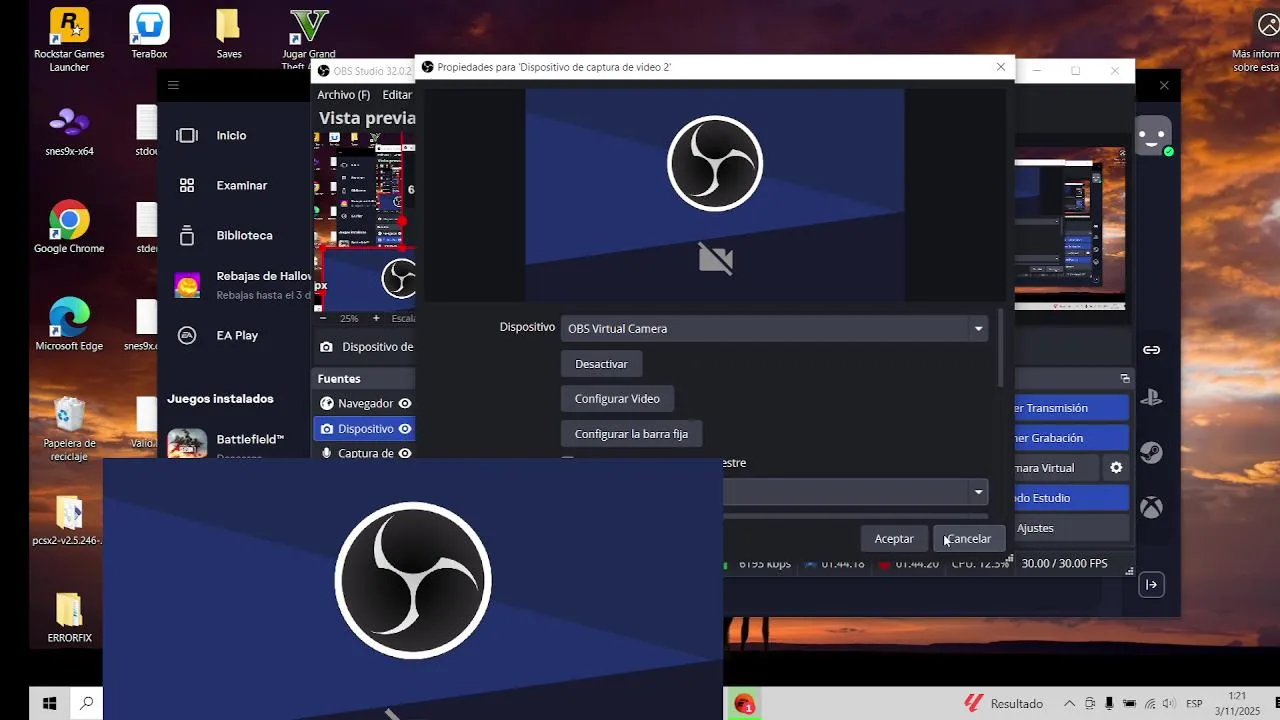Click the Modo Estudio button in OBS
Screen dimensions: 1280x720
(x=1071, y=497)
